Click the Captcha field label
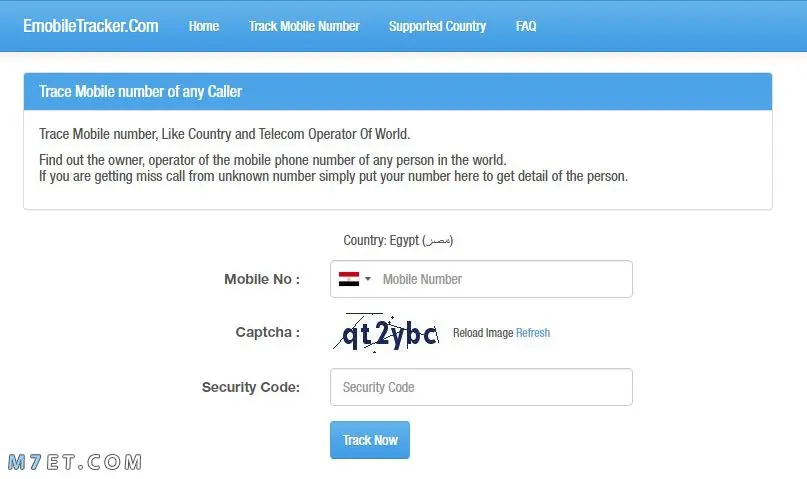The image size is (807, 479). coord(268,332)
